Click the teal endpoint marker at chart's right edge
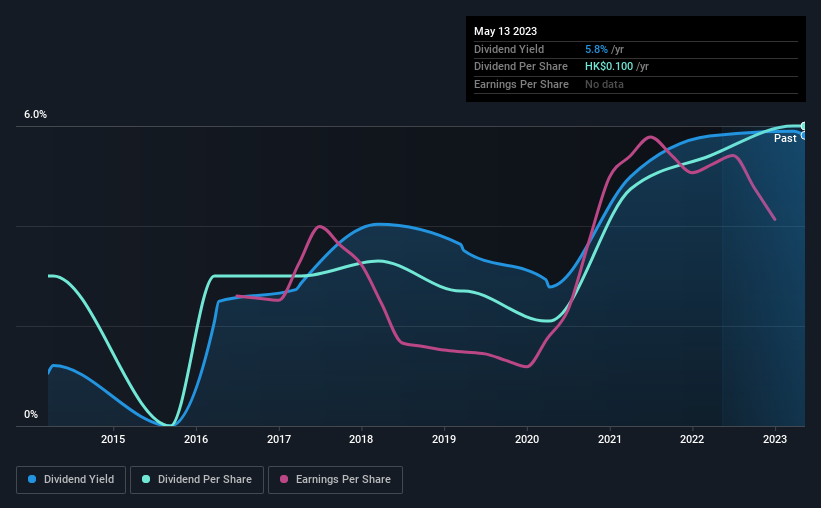The width and height of the screenshot is (821, 508). coord(803,126)
